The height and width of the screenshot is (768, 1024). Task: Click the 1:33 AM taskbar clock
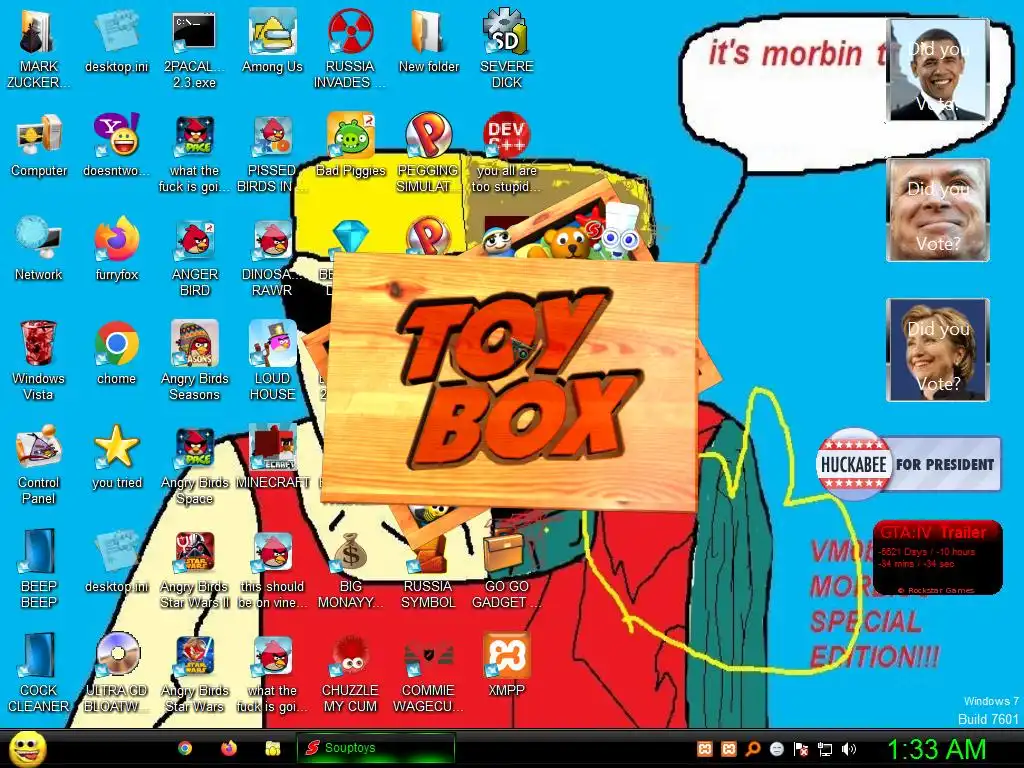[936, 749]
